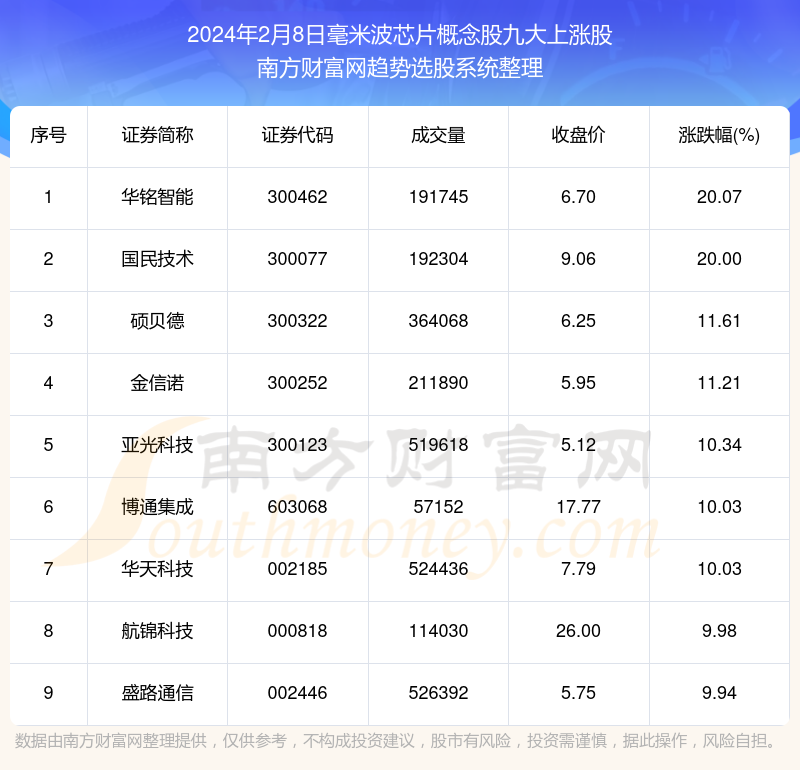Click volume value 524436
Viewport: 800px width, 770px height.
click(x=438, y=569)
